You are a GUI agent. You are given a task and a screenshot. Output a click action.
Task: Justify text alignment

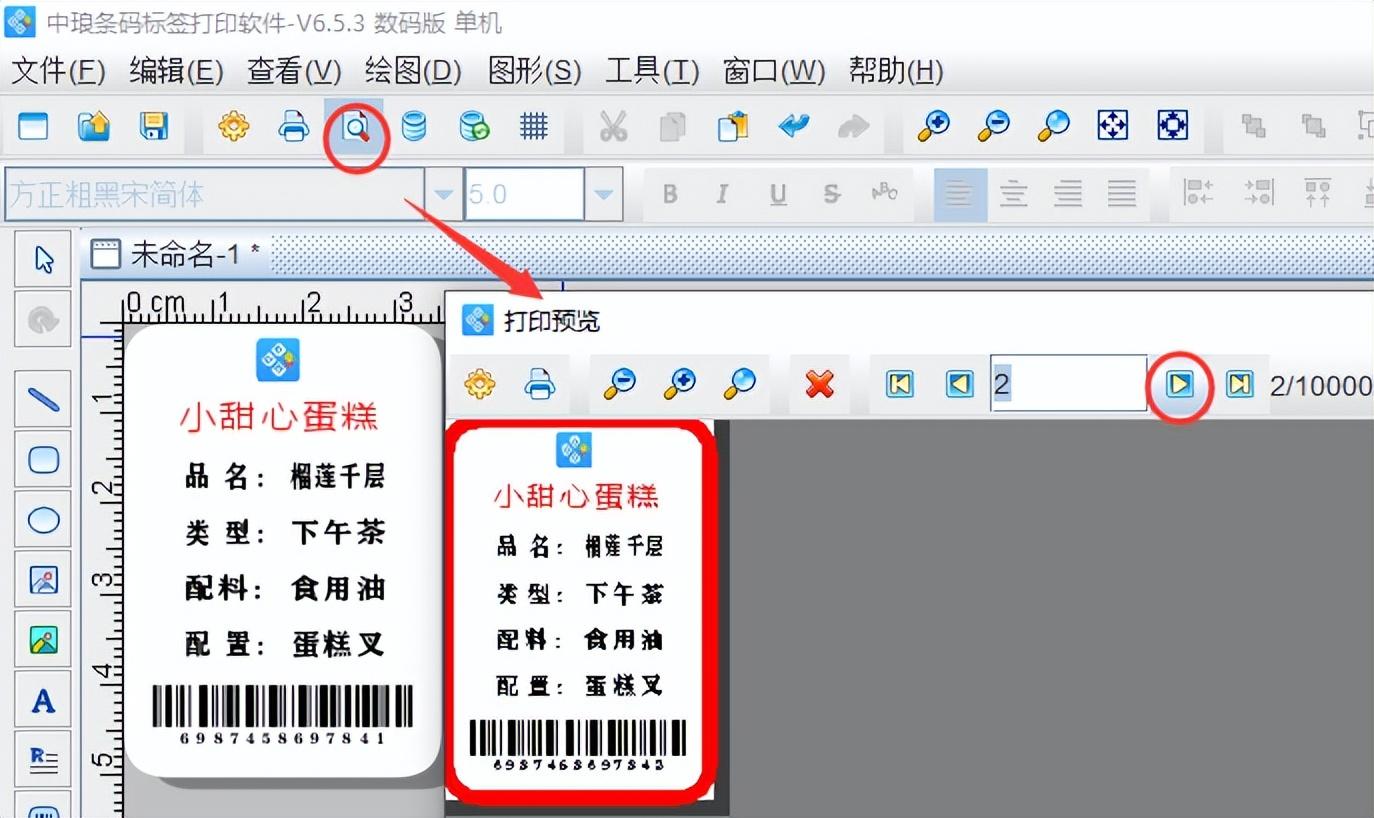[x=1122, y=194]
